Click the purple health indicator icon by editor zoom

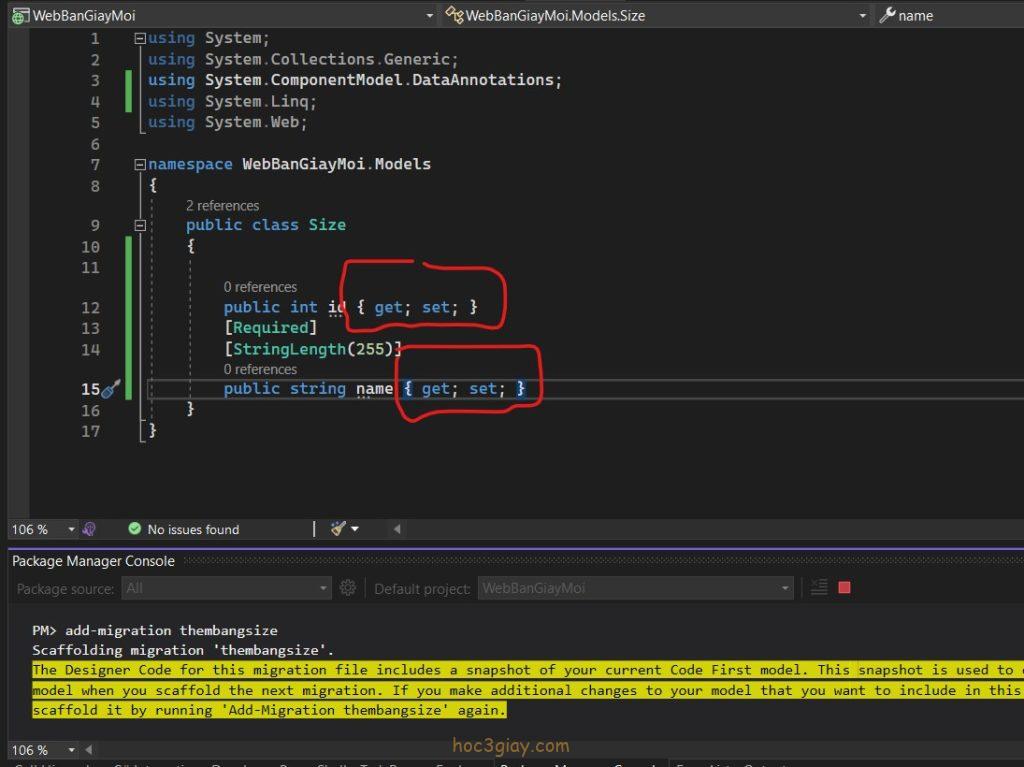pyautogui.click(x=90, y=529)
